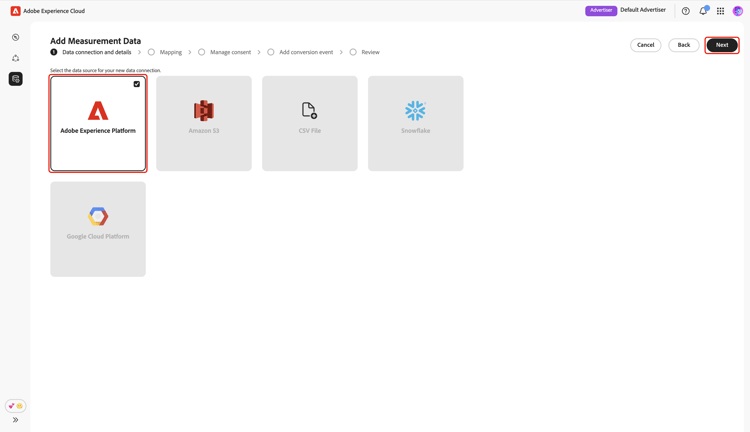Viewport: 750px width, 432px height.
Task: Click the Adobe Experience Cloud title text
Action: click(54, 11)
